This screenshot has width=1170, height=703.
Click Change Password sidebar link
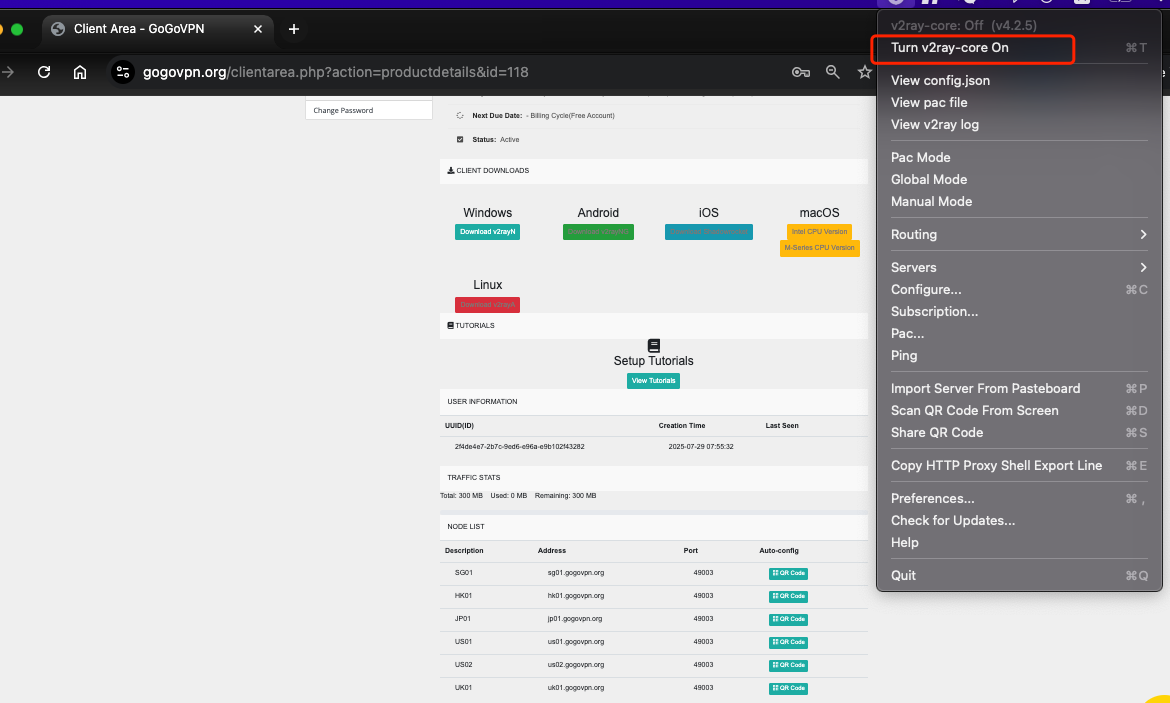[x=369, y=110]
